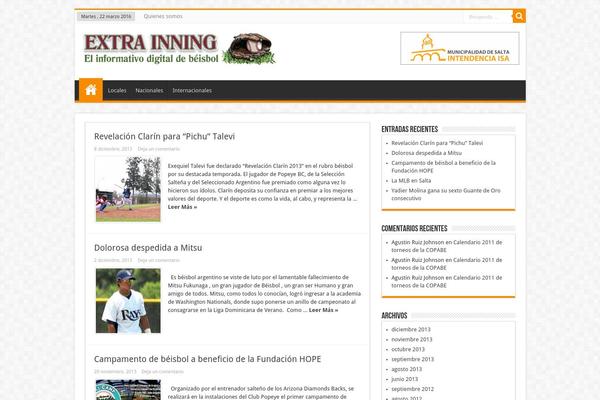Click Leer Más in Talevi article

click(182, 207)
